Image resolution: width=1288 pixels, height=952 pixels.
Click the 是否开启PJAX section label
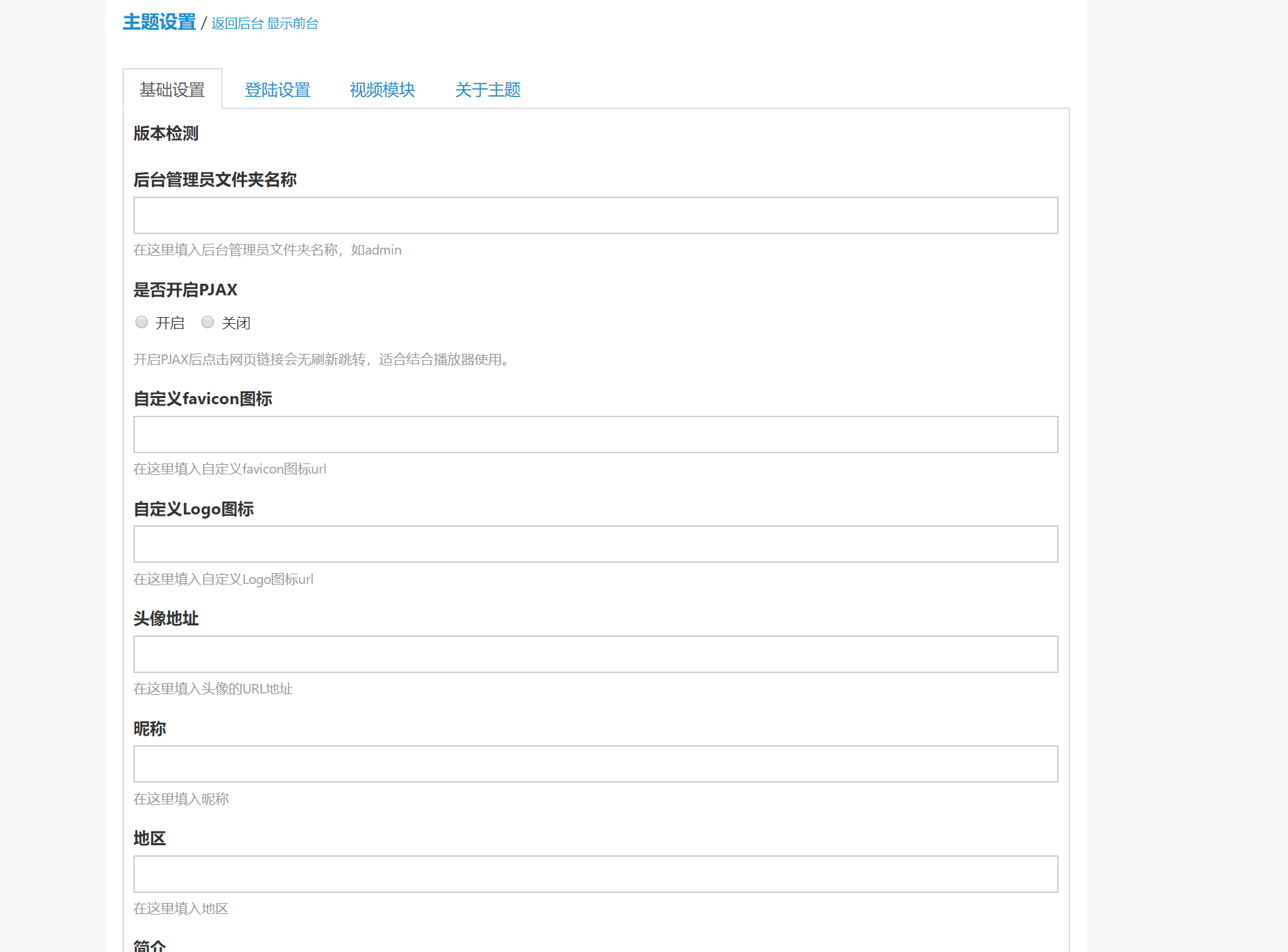(185, 290)
